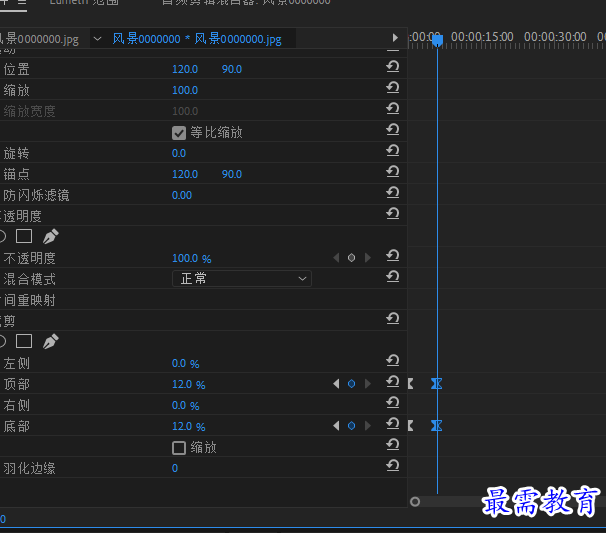
Task: Reset the 混合模式 parameter
Action: pyautogui.click(x=393, y=276)
